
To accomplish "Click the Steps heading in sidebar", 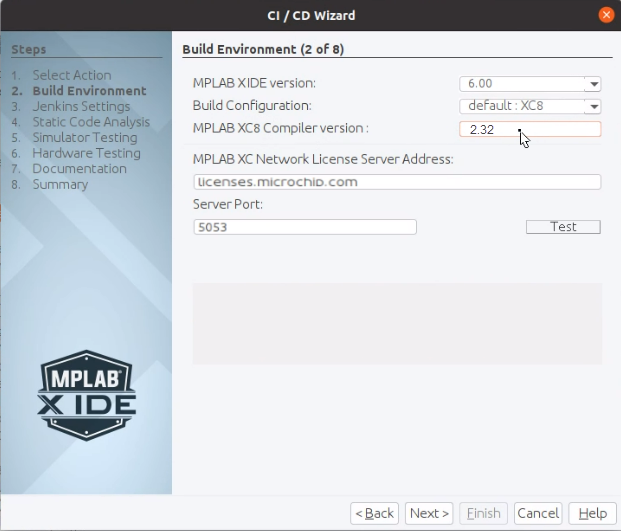I will pos(29,49).
